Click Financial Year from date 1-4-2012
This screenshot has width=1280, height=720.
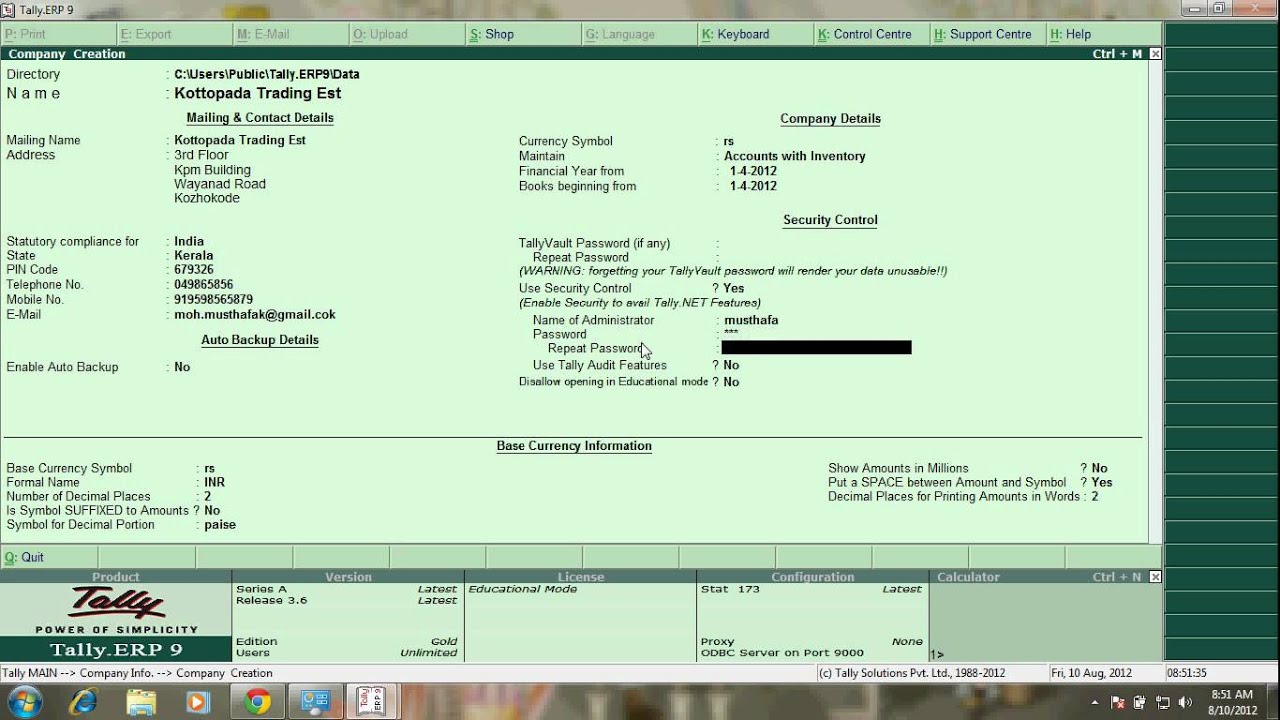(x=753, y=171)
